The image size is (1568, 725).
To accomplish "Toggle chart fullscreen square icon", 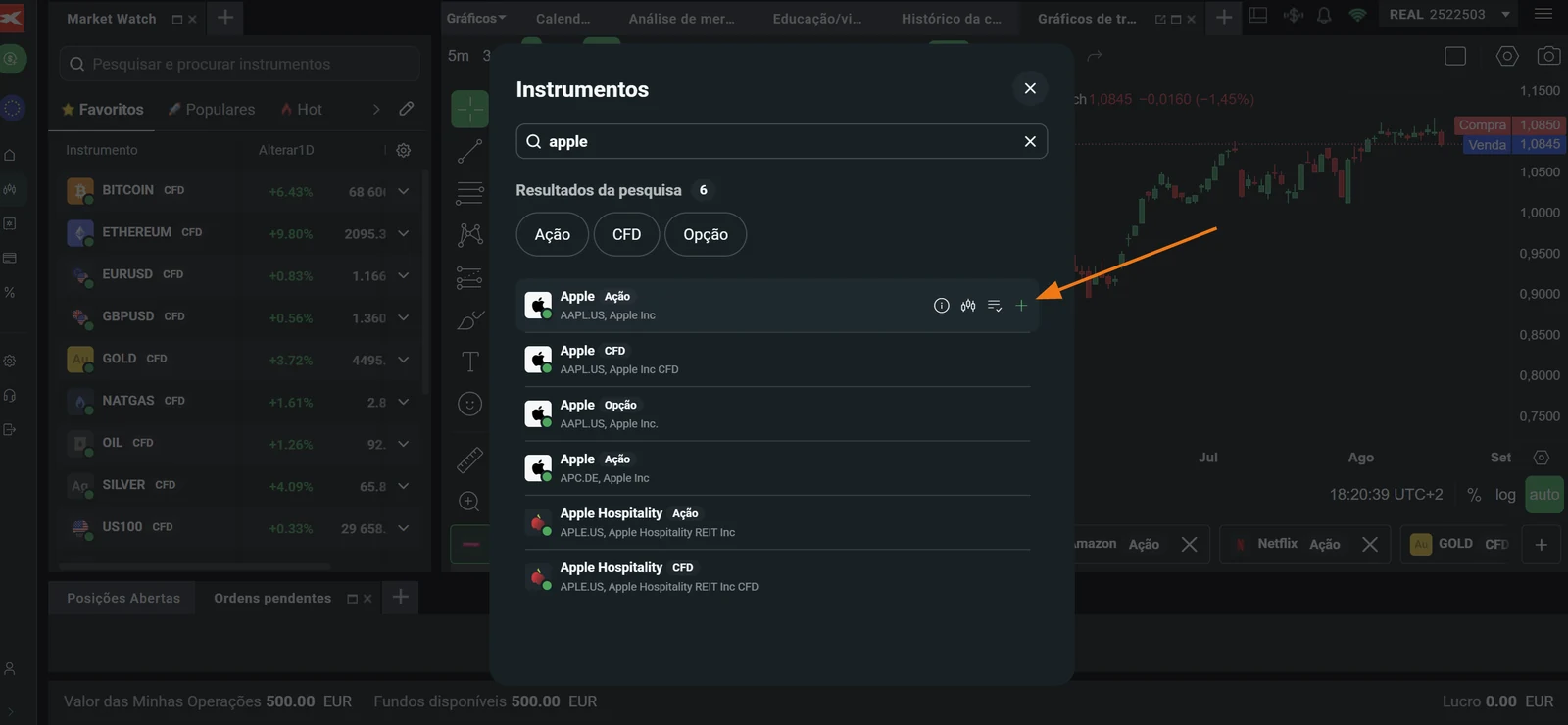I will 1455,56.
